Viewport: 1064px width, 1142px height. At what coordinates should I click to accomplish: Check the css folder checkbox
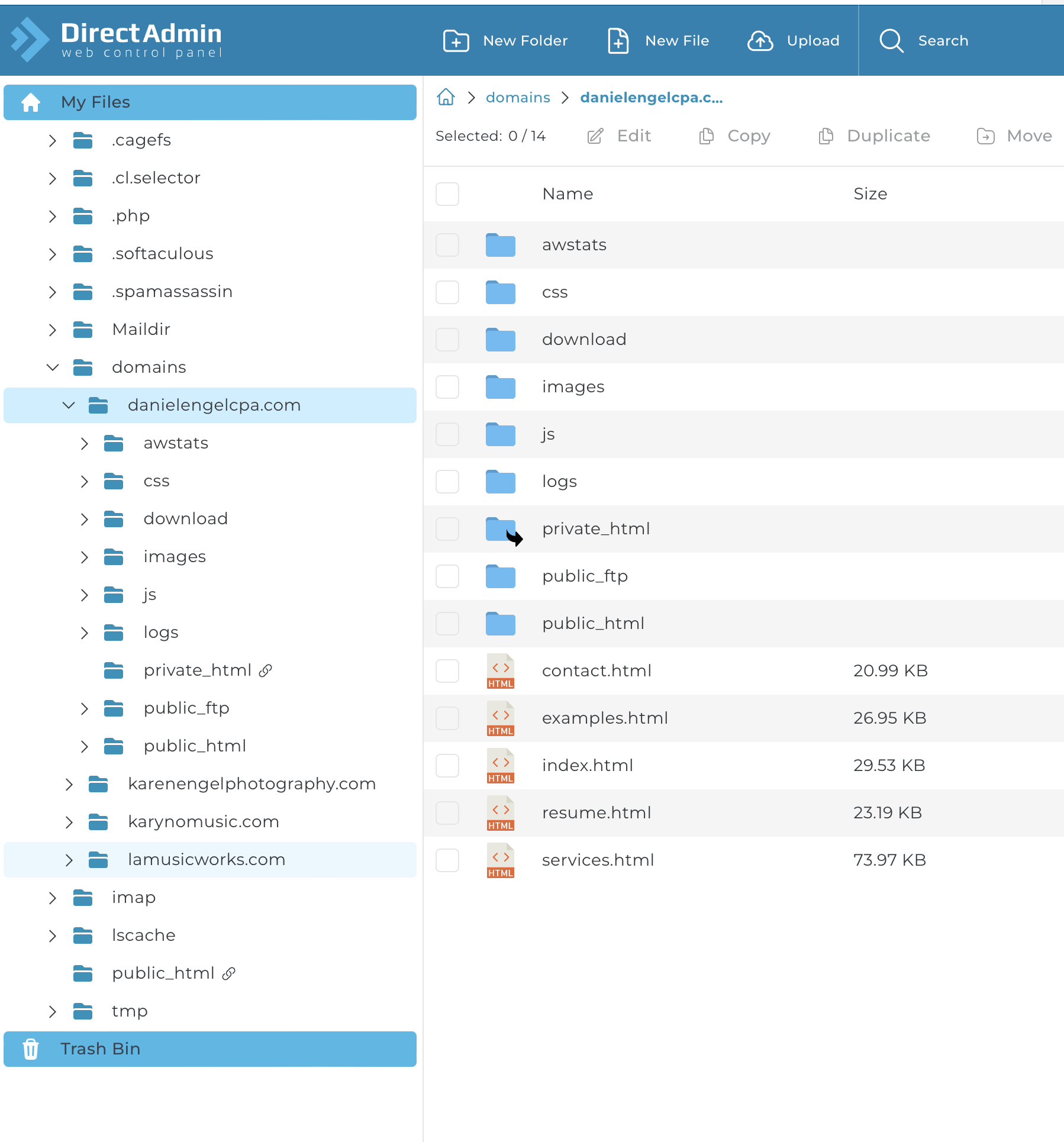pyautogui.click(x=447, y=292)
